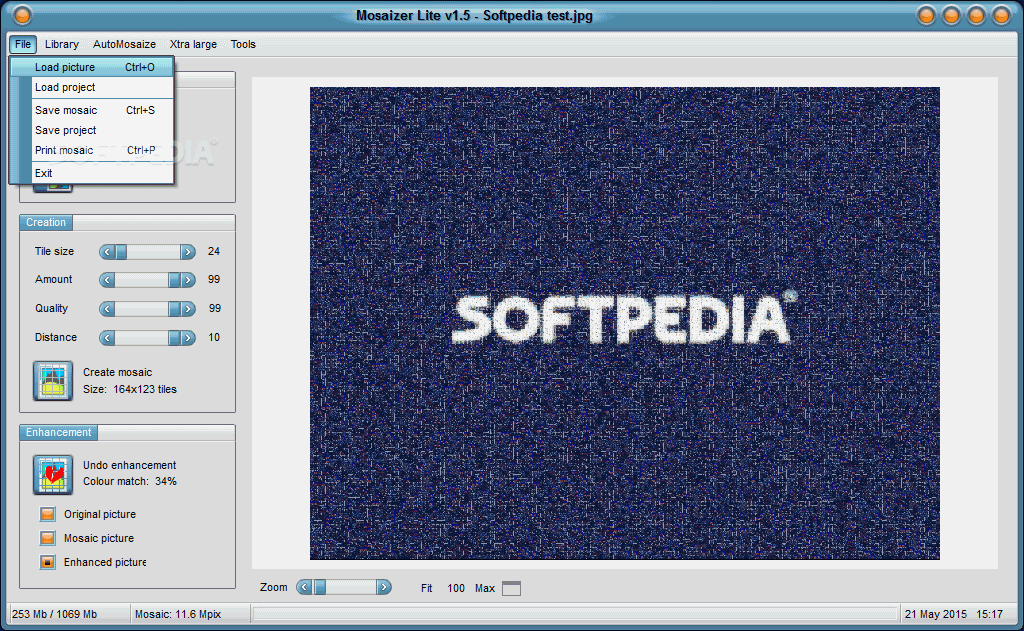Select the Original picture toggle

click(x=48, y=514)
